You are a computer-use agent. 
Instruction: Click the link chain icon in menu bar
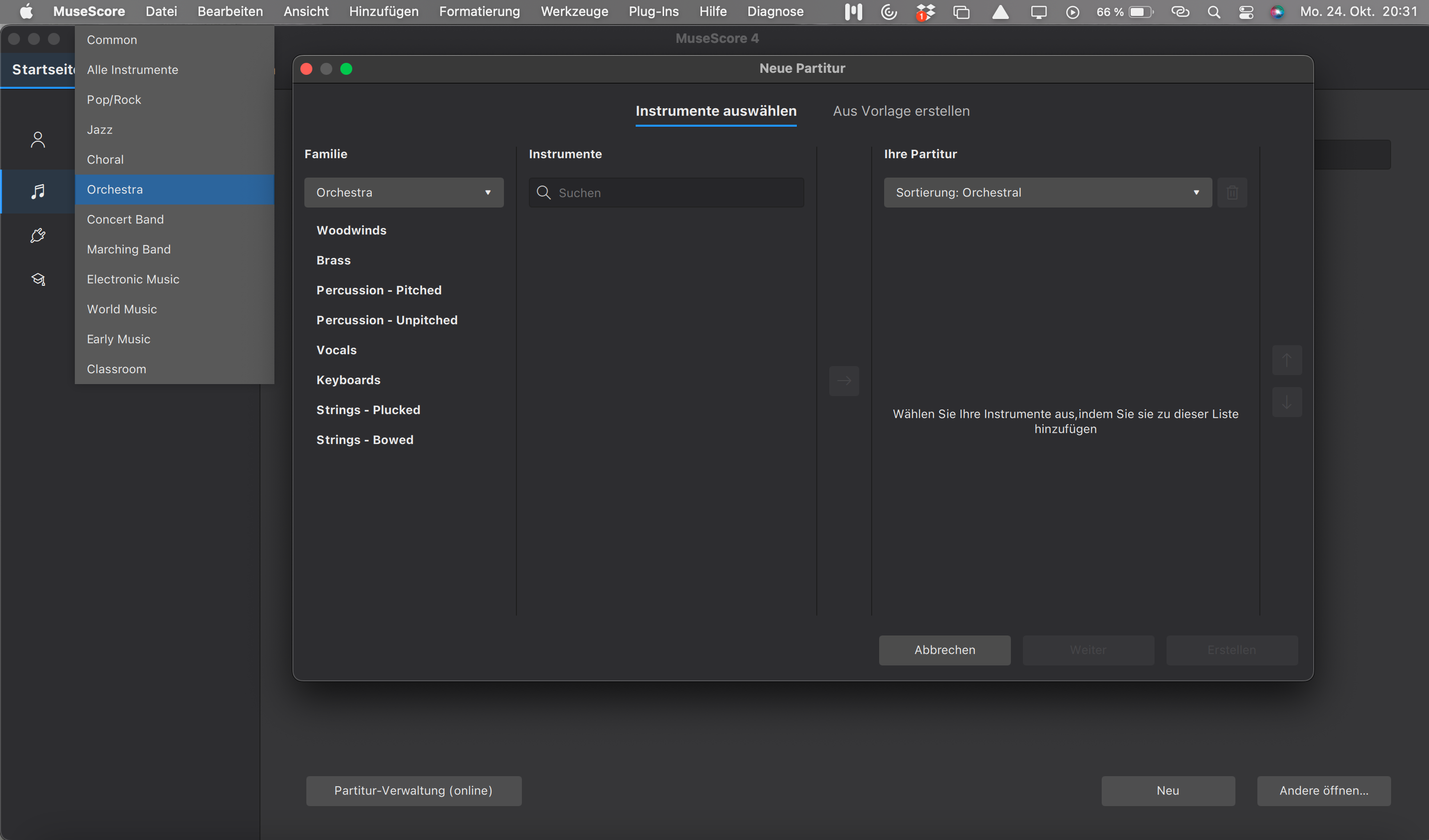pos(1180,11)
